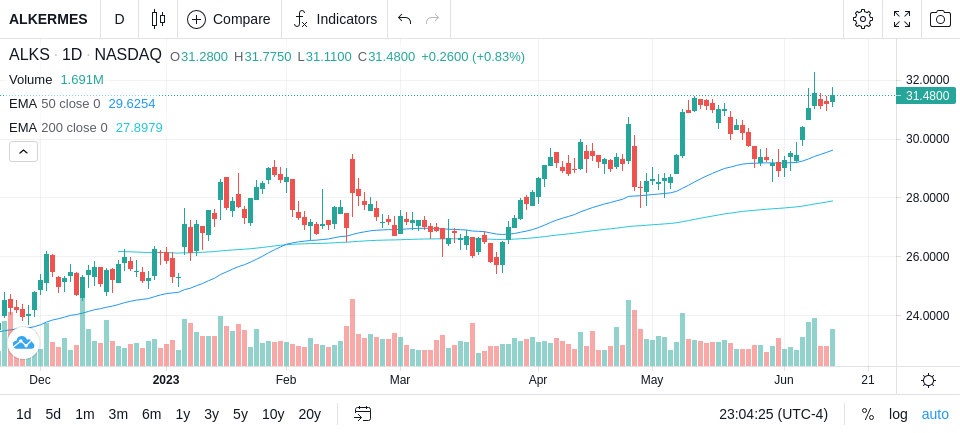Toggle auto scale mode
960x433 pixels.
(x=935, y=414)
